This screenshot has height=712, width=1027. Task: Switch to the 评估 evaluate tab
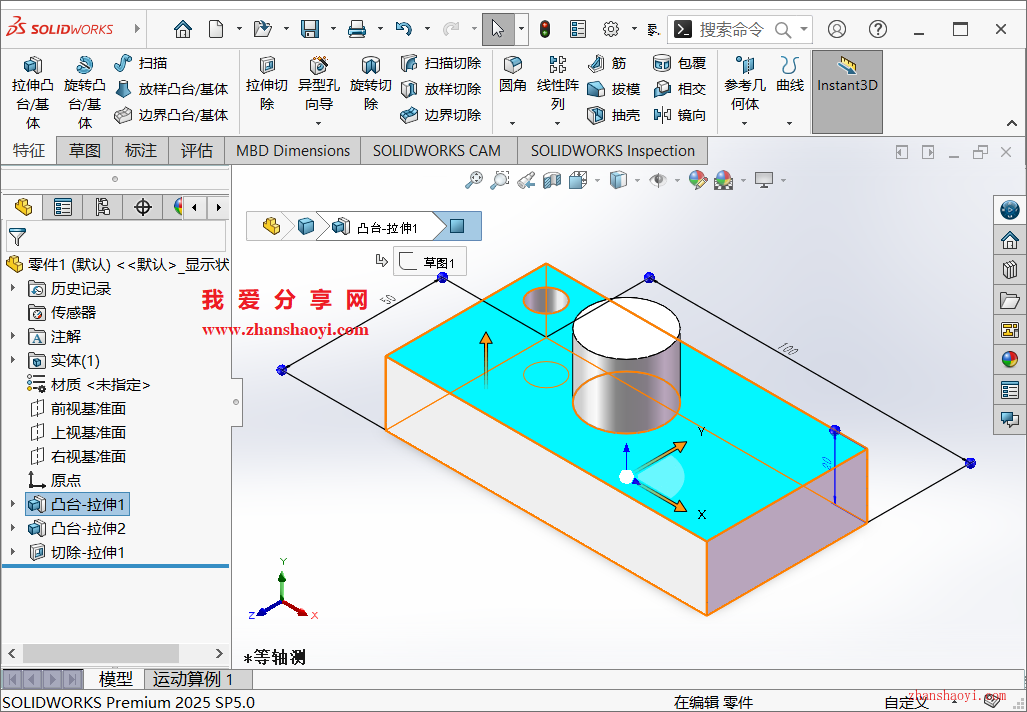[196, 151]
